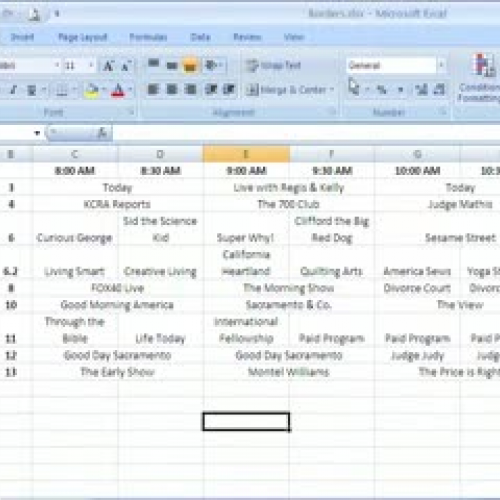Viewport: 500px width, 500px height.
Task: Switch to the View tab
Action: pyautogui.click(x=294, y=37)
